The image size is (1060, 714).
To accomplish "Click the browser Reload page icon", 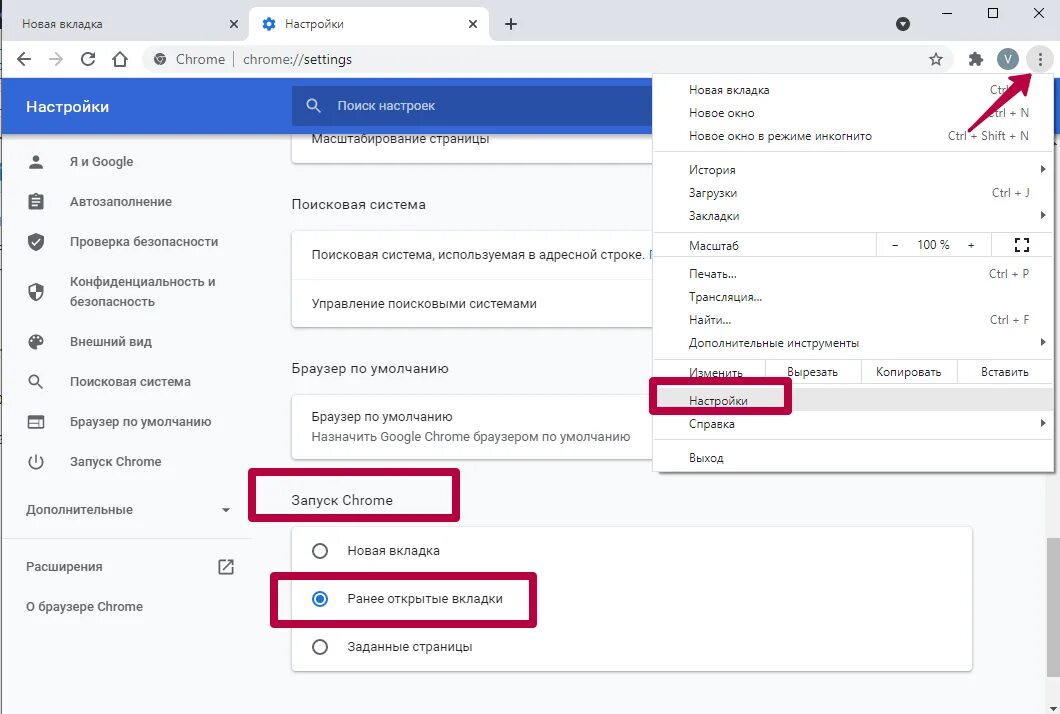I will click(88, 59).
